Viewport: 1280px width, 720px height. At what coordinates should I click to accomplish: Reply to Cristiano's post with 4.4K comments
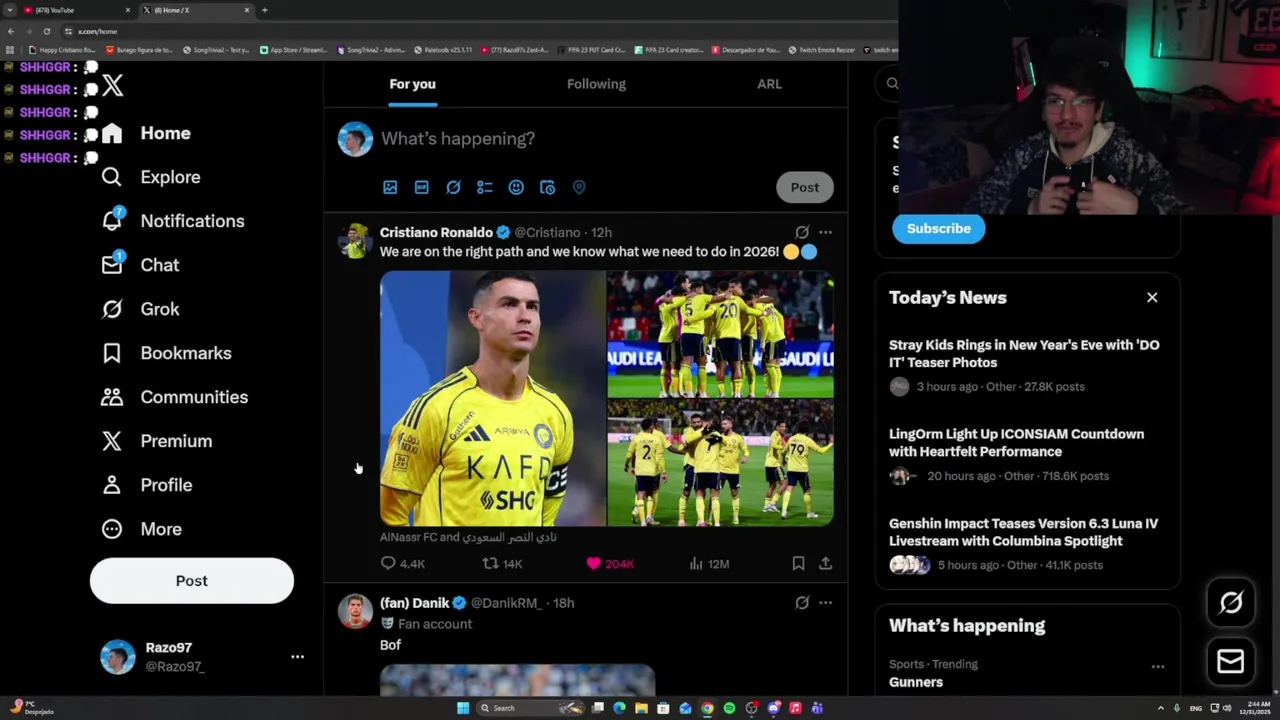click(403, 564)
